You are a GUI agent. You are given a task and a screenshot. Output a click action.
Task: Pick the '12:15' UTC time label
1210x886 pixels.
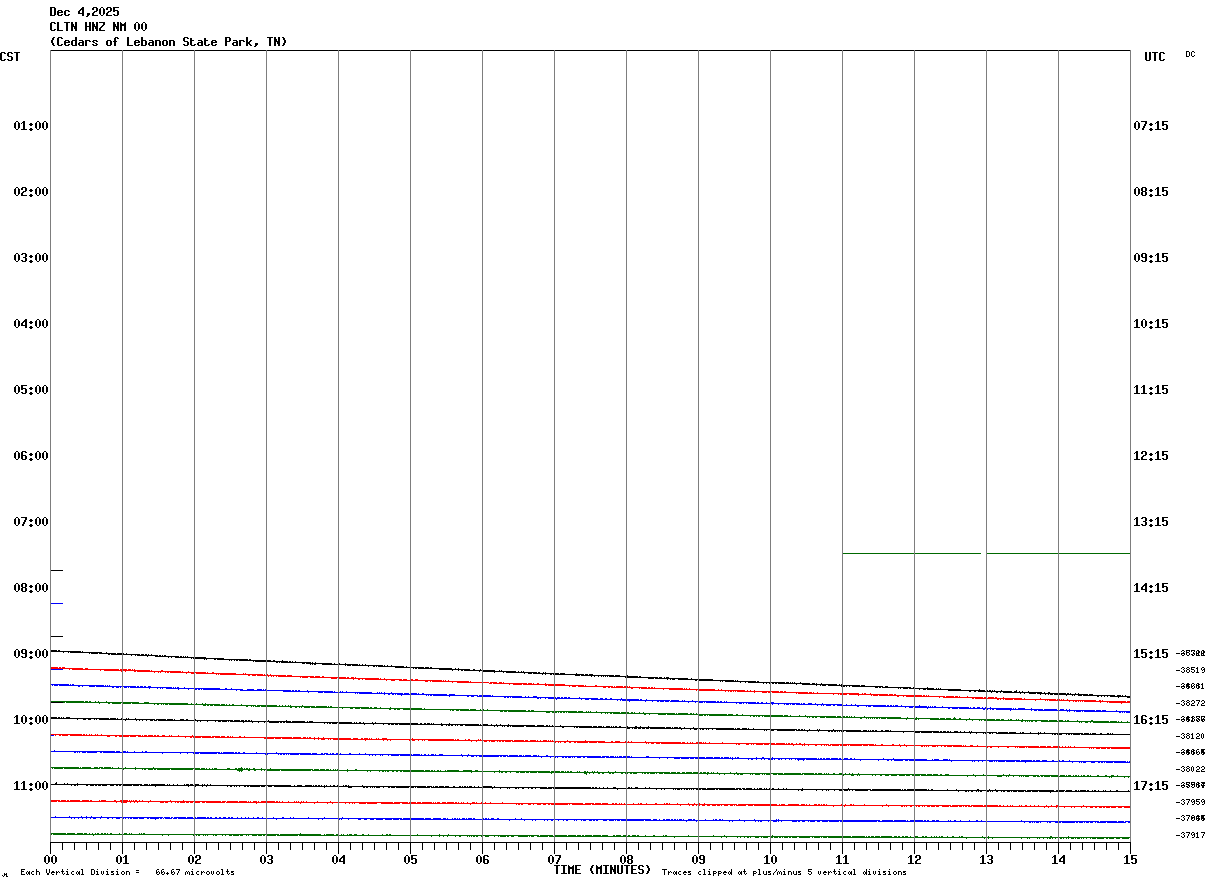click(x=1151, y=456)
